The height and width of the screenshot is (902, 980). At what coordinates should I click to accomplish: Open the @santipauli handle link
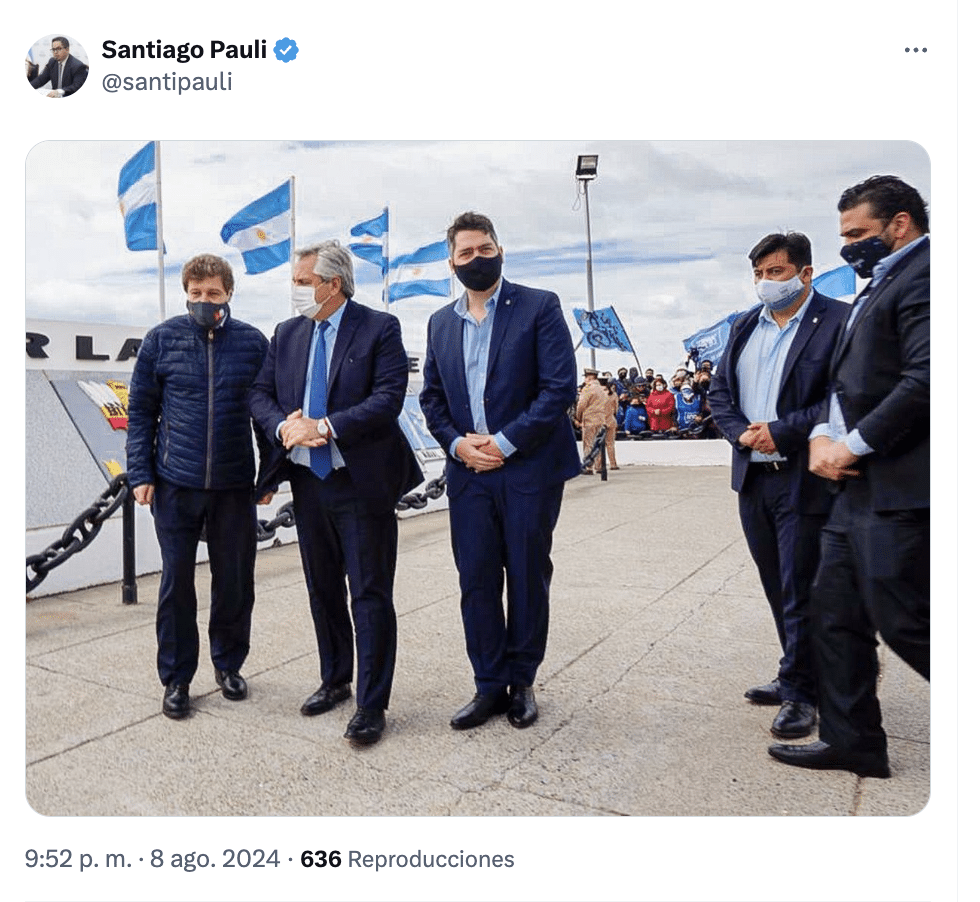click(x=167, y=82)
